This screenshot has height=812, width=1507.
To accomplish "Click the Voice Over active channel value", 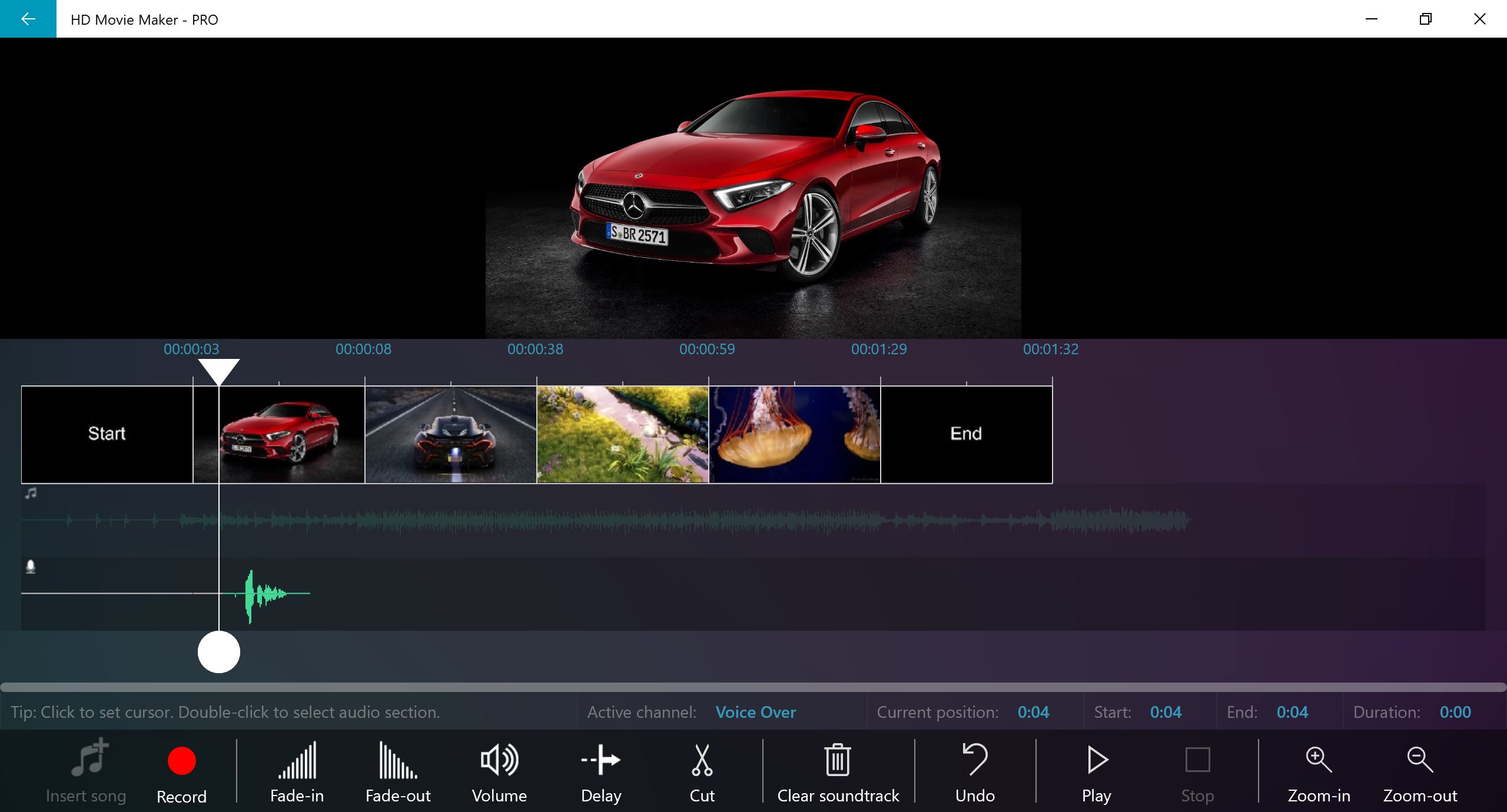I will coord(756,712).
